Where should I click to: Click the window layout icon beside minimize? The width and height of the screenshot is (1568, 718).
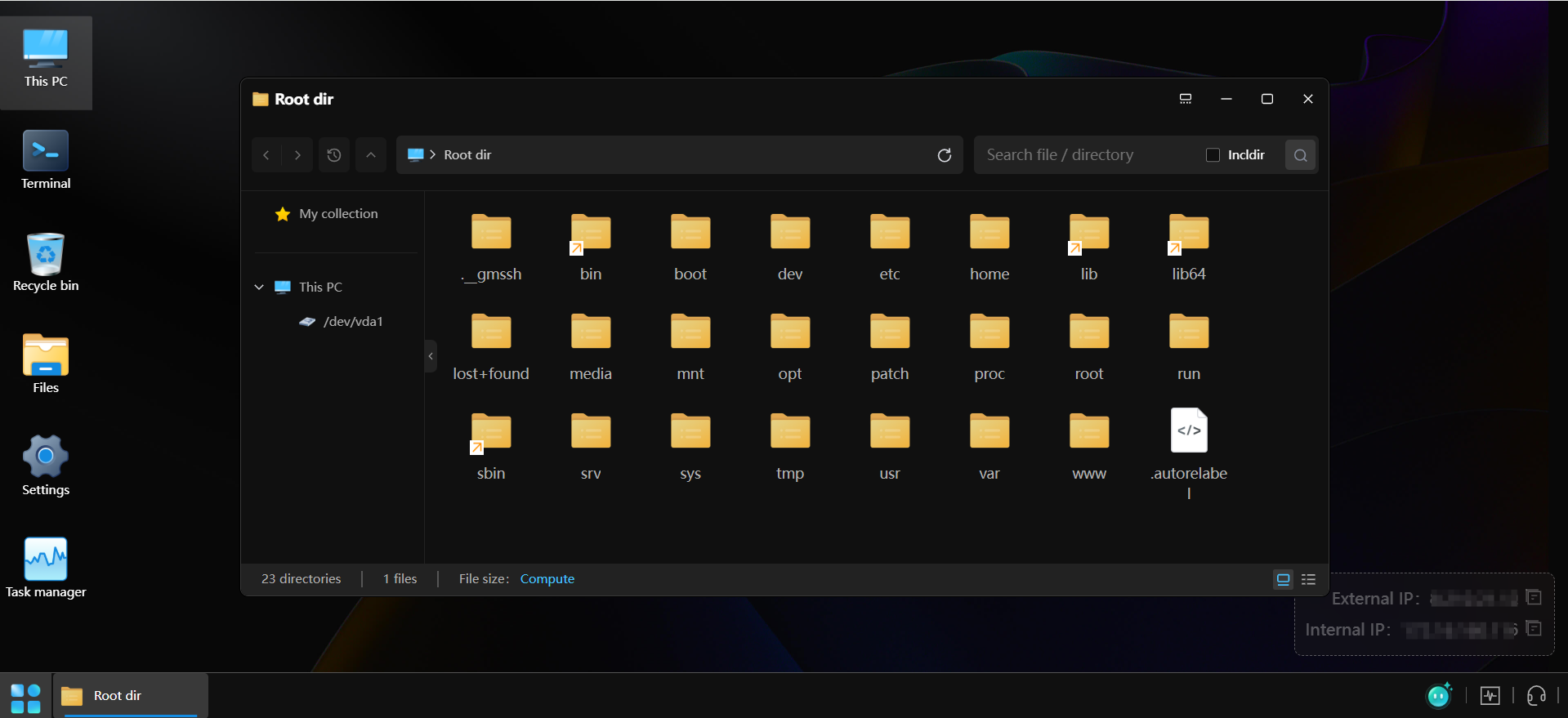(1186, 99)
